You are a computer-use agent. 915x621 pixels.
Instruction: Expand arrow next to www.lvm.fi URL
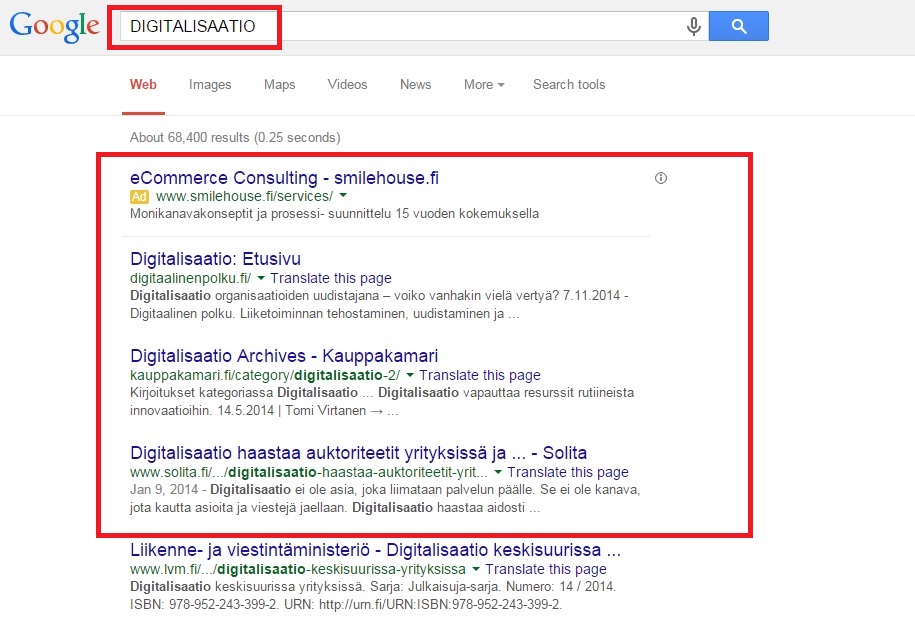click(476, 568)
